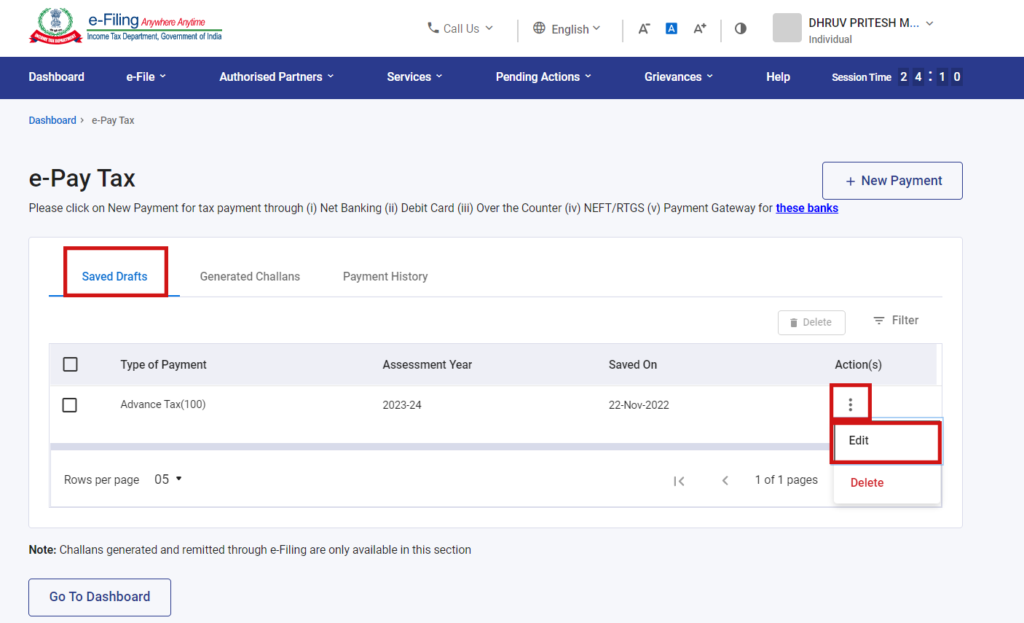Viewport: 1024px width, 623px height.
Task: Switch to the Generated Challans tab
Action: tap(249, 276)
